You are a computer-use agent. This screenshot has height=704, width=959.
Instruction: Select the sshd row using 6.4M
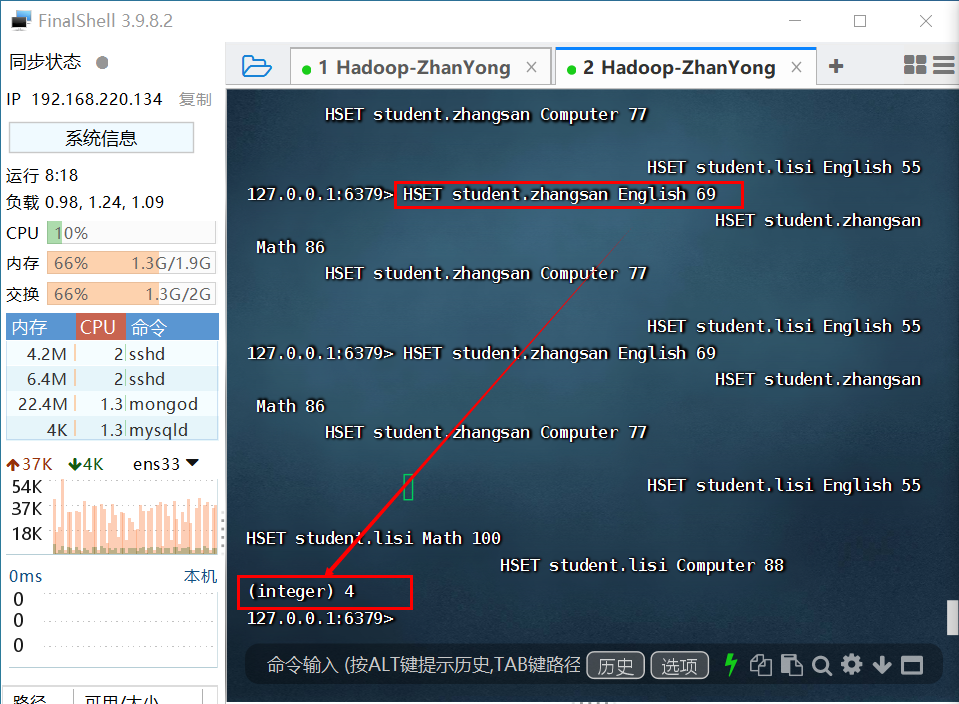[113, 379]
